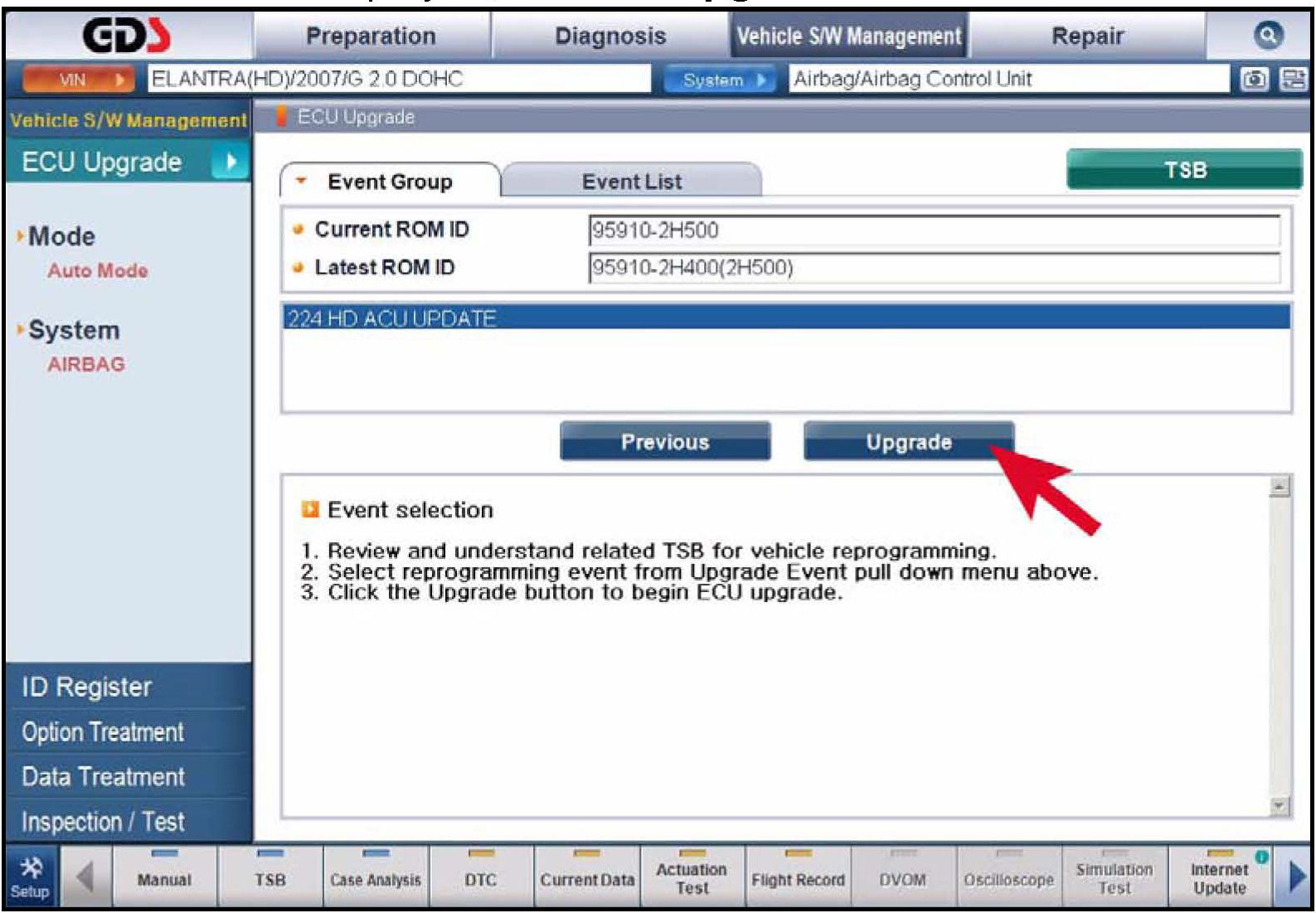Open Data Treatment menu

pyautogui.click(x=129, y=776)
